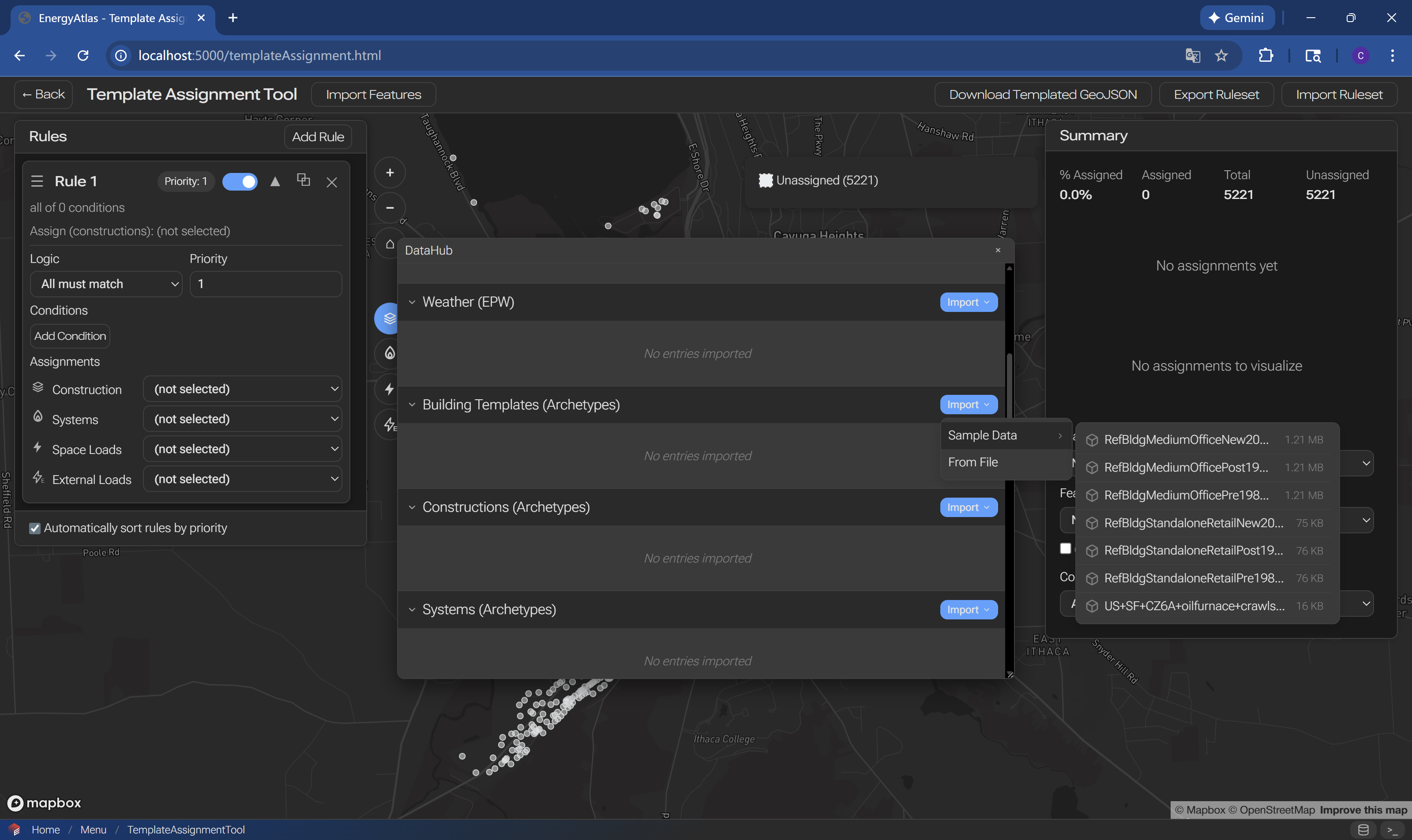Click the Rule 1 drag handle icon
The height and width of the screenshot is (840, 1412).
coord(38,181)
